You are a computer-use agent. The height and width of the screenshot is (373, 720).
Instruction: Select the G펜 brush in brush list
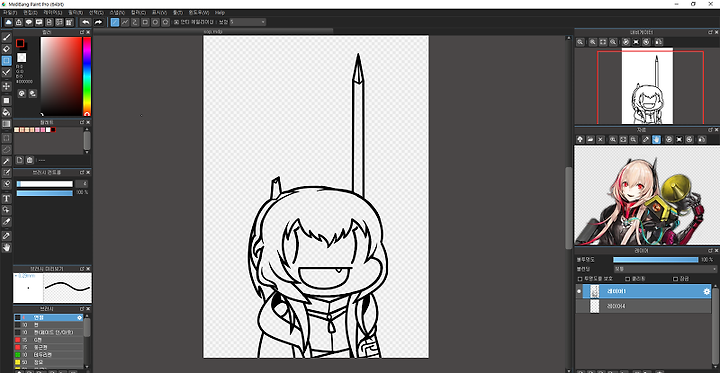tap(48, 340)
